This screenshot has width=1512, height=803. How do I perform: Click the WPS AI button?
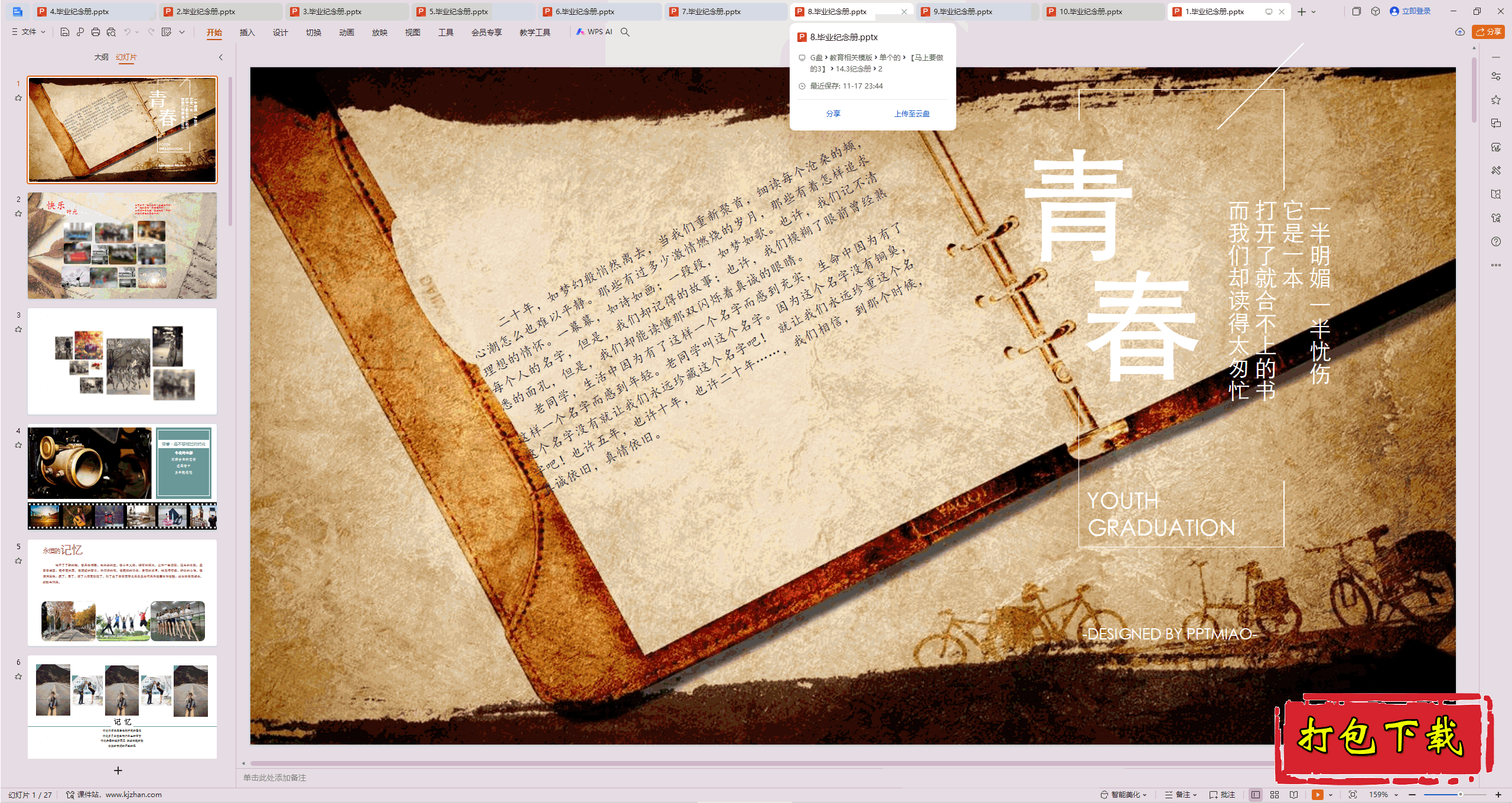click(594, 32)
